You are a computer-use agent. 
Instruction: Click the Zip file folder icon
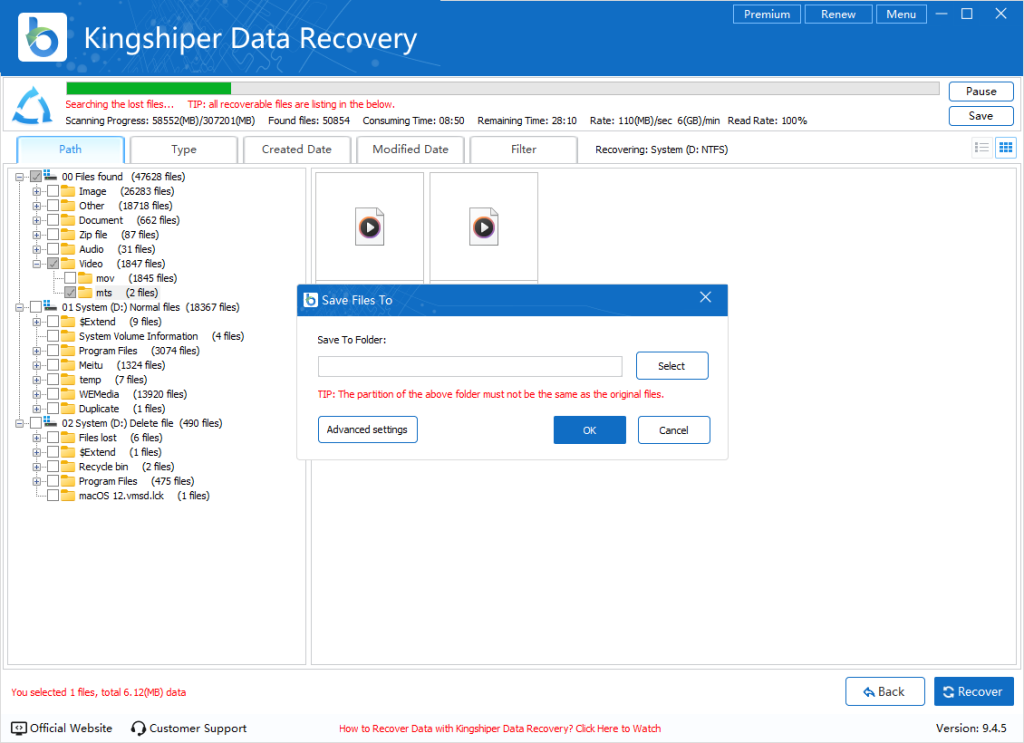point(68,234)
